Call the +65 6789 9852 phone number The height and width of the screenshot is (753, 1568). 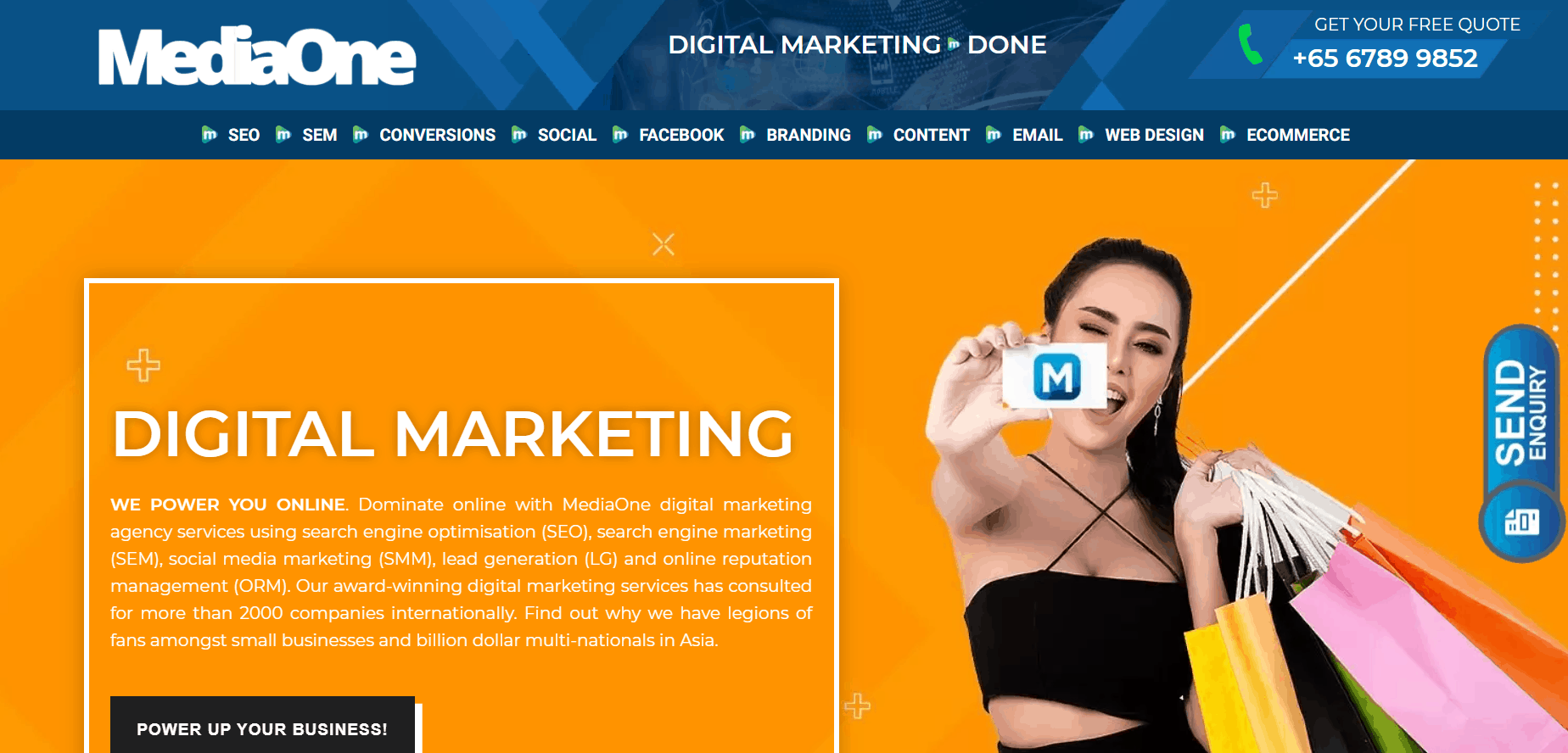click(x=1385, y=58)
